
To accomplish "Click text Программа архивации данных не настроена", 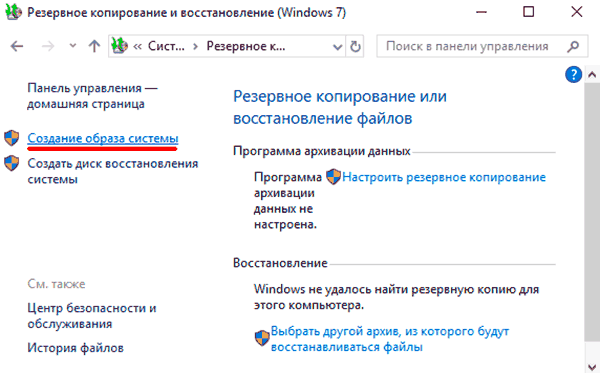I will tap(288, 200).
